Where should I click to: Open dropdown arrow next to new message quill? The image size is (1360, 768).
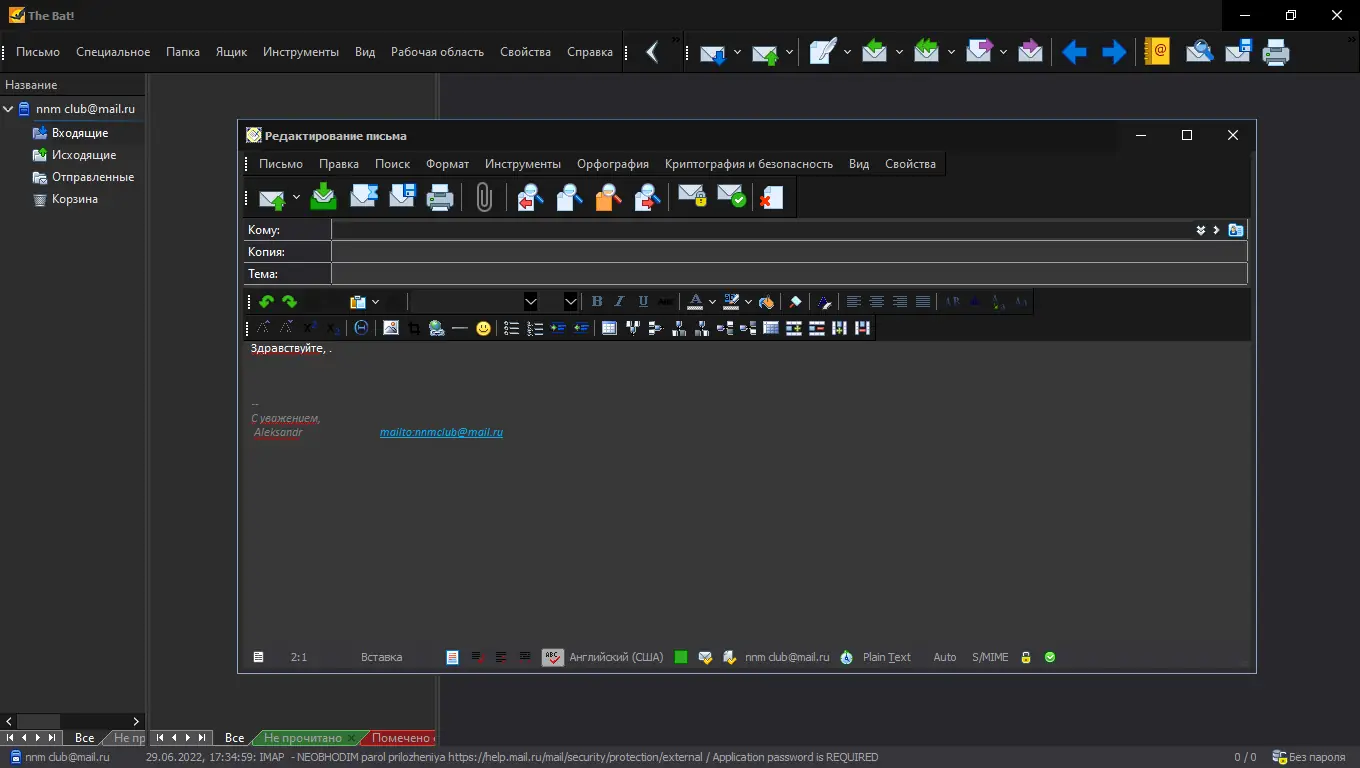[847, 52]
